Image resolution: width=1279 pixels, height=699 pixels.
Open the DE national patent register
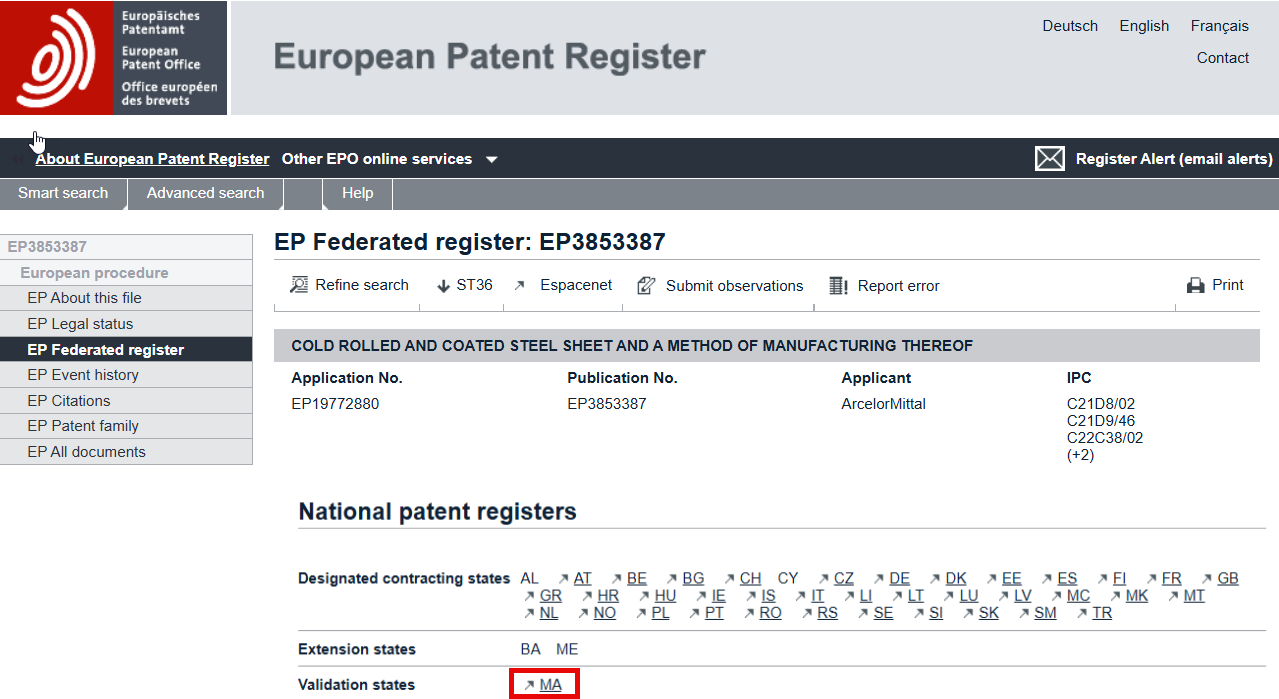(x=899, y=578)
